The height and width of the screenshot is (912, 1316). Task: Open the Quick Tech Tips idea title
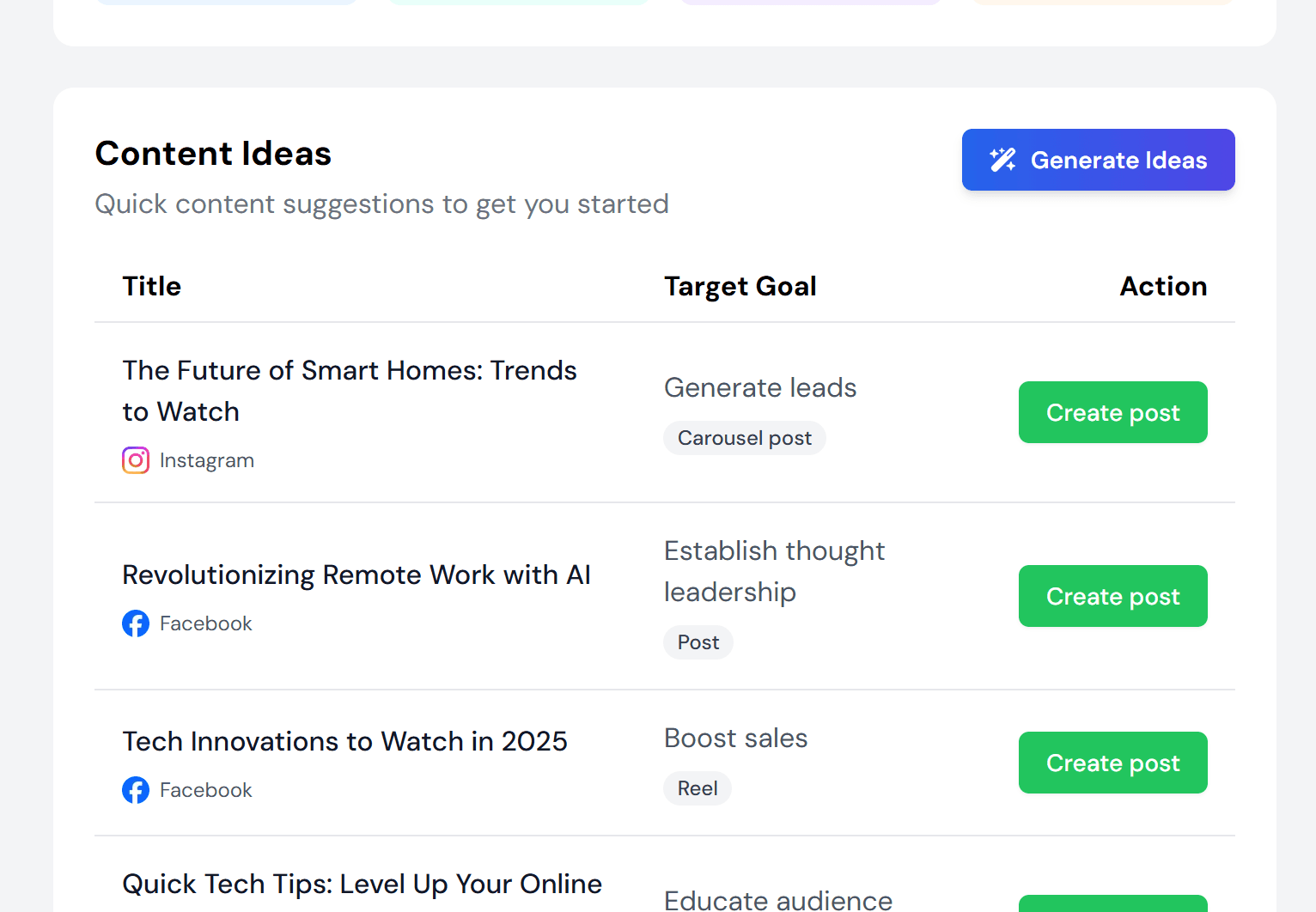(362, 883)
